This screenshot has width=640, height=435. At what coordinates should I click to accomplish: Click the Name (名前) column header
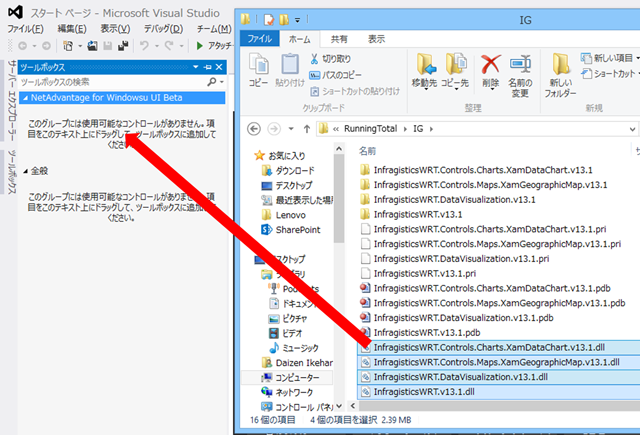tap(367, 151)
